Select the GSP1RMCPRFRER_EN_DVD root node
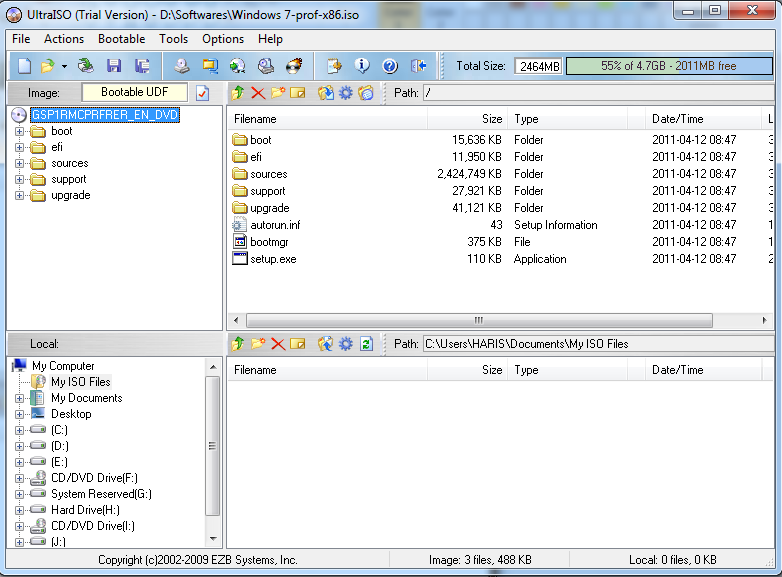Screen dimensions: 782x577 click(105, 115)
